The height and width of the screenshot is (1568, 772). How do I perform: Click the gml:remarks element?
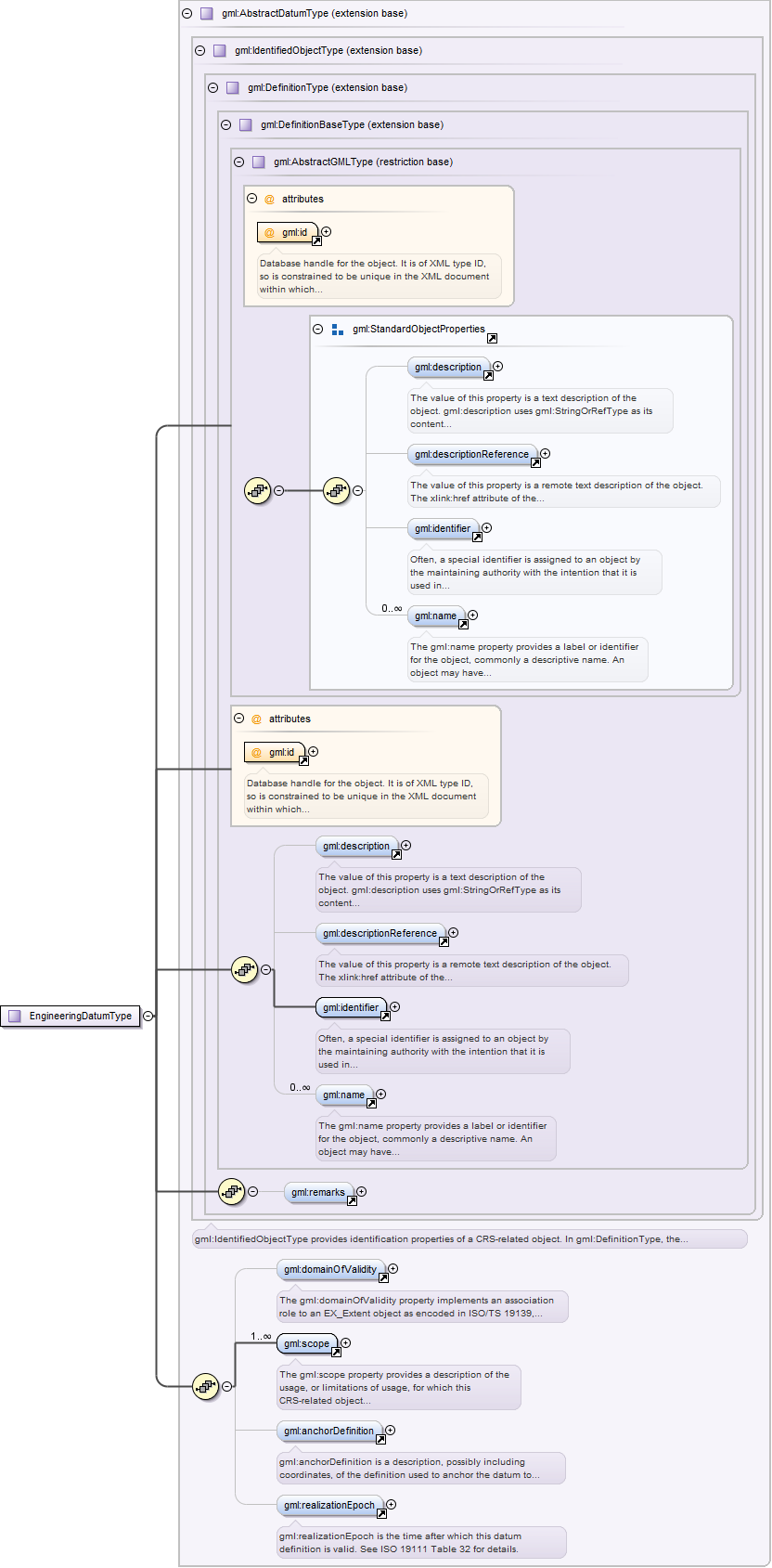point(317,1192)
